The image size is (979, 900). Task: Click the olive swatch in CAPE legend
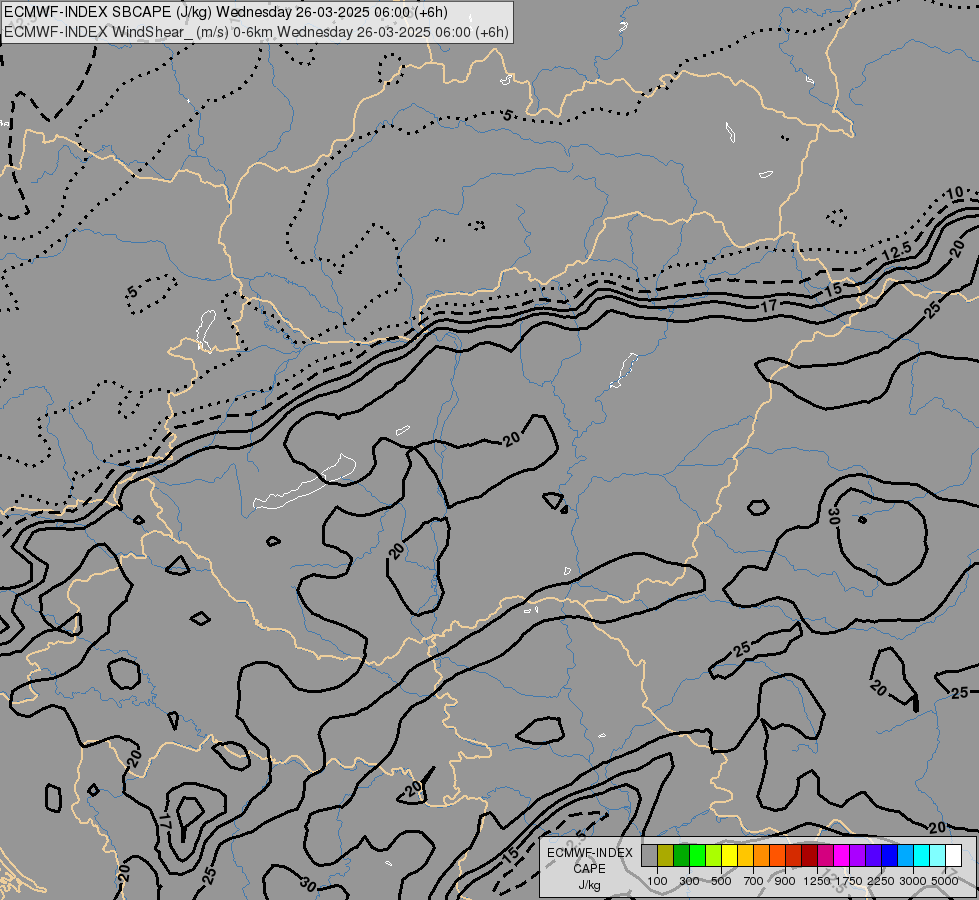(666, 855)
